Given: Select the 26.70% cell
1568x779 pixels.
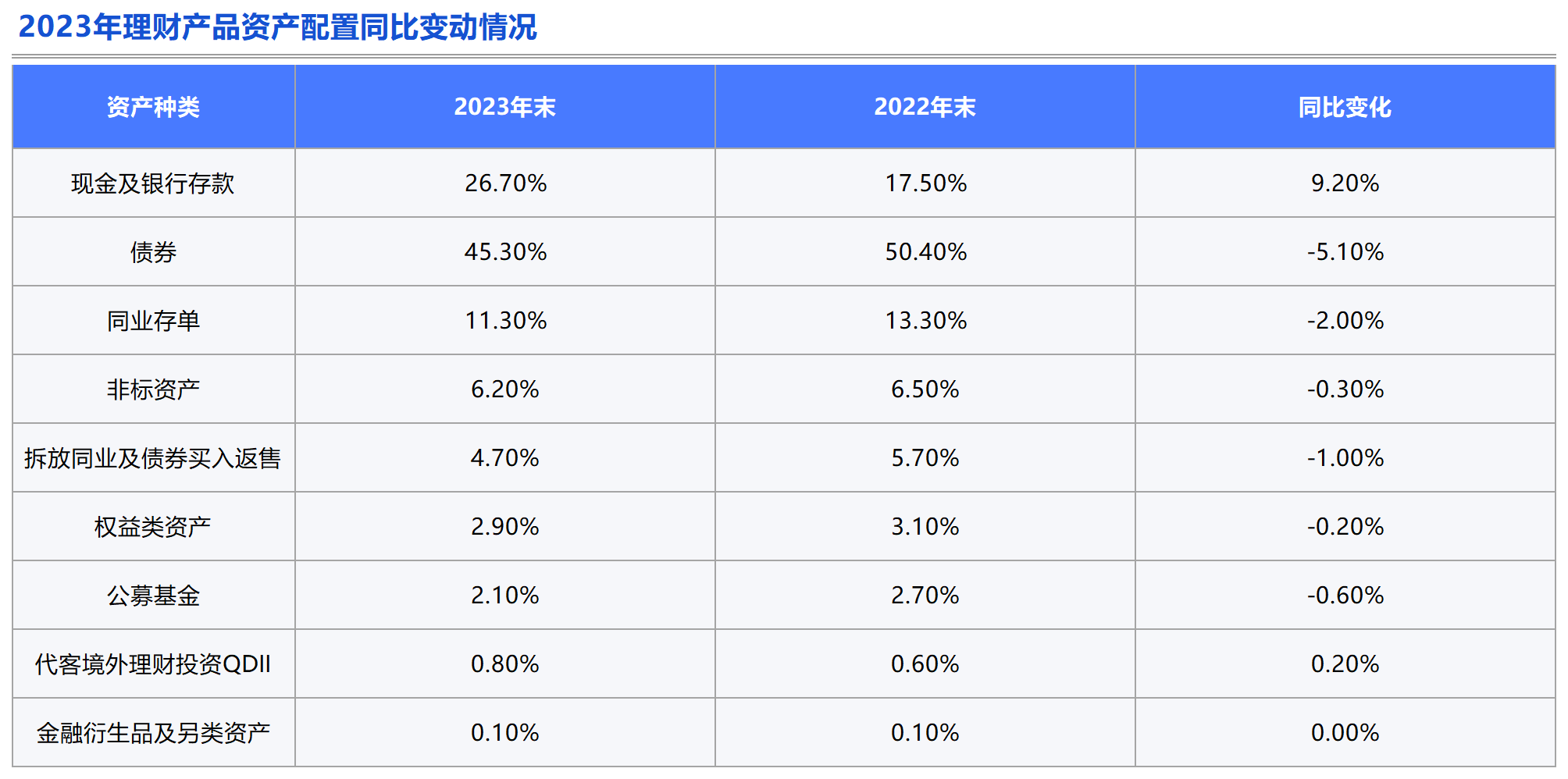Looking at the screenshot, I should coord(505,183).
